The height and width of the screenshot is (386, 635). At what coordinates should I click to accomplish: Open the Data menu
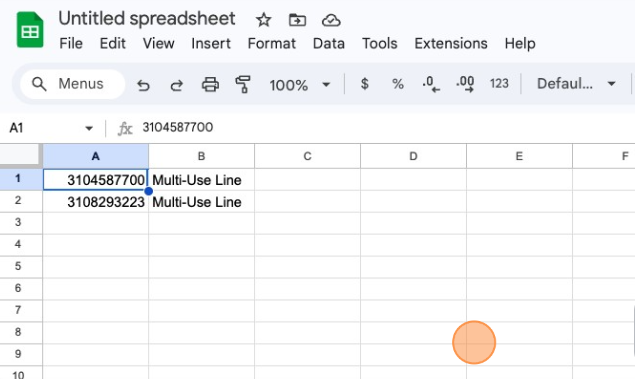[328, 43]
